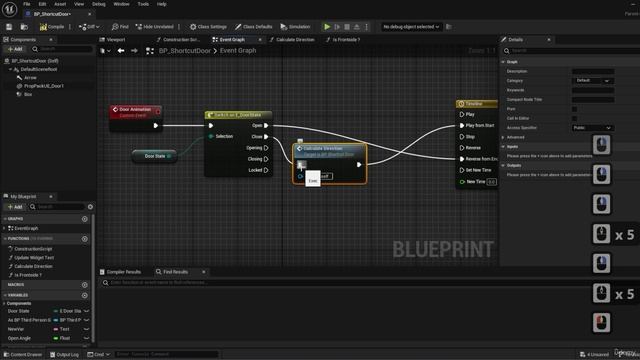Click the Locked exec output pin
The image size is (640, 360).
[x=266, y=170]
